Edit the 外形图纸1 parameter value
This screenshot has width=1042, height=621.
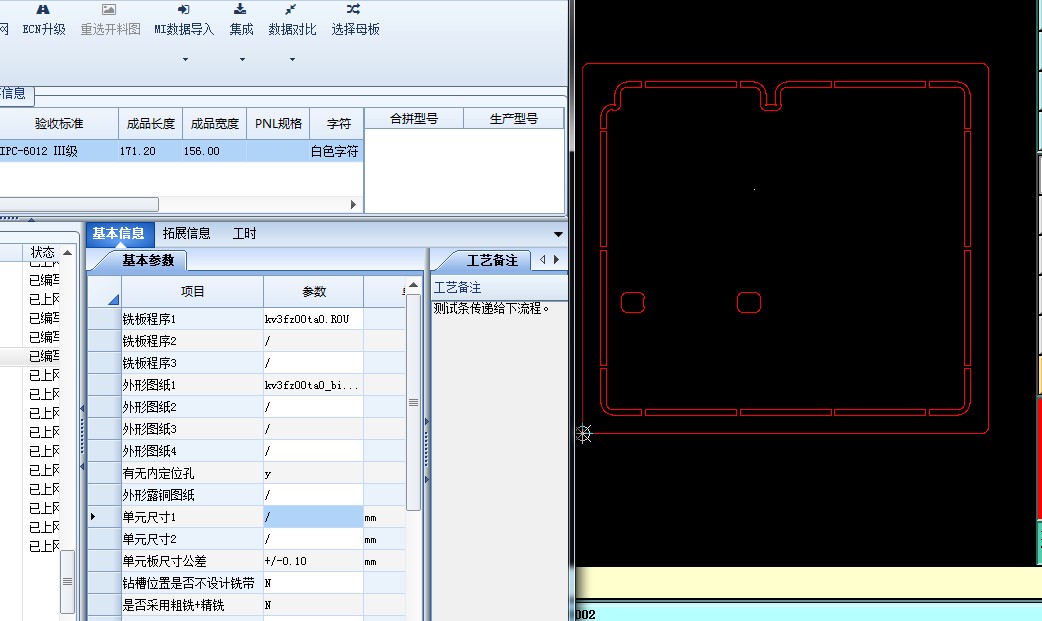point(314,385)
